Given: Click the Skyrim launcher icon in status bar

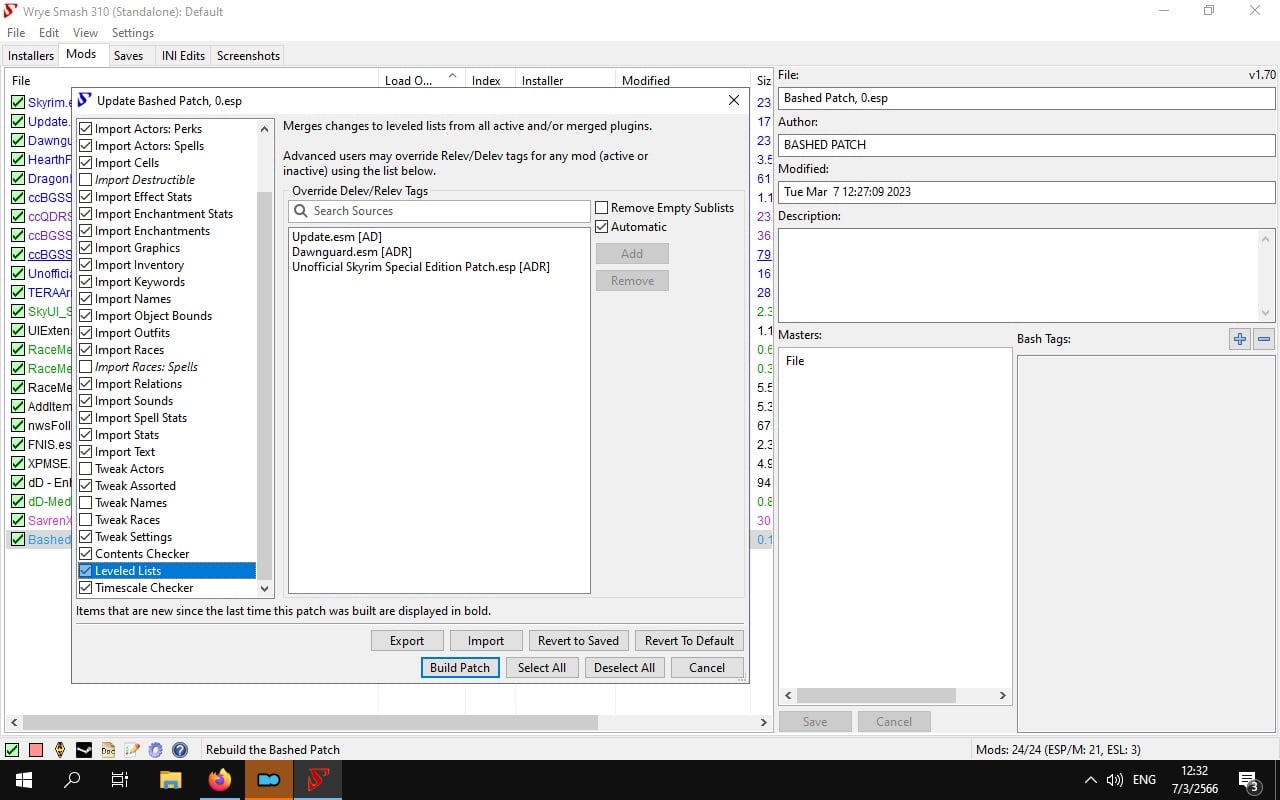Looking at the screenshot, I should (60, 750).
